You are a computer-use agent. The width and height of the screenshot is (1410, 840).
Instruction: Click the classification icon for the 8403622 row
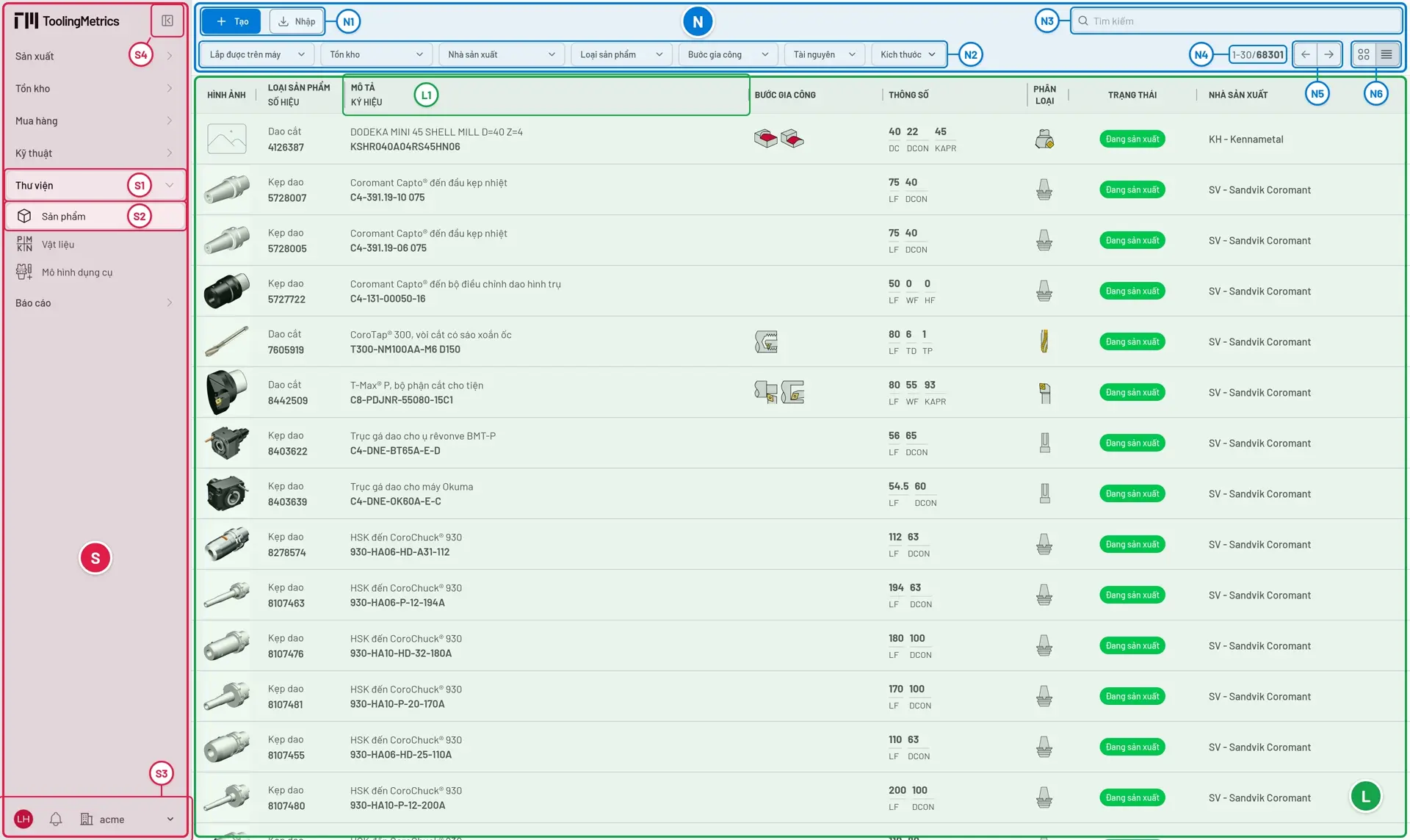coord(1044,443)
